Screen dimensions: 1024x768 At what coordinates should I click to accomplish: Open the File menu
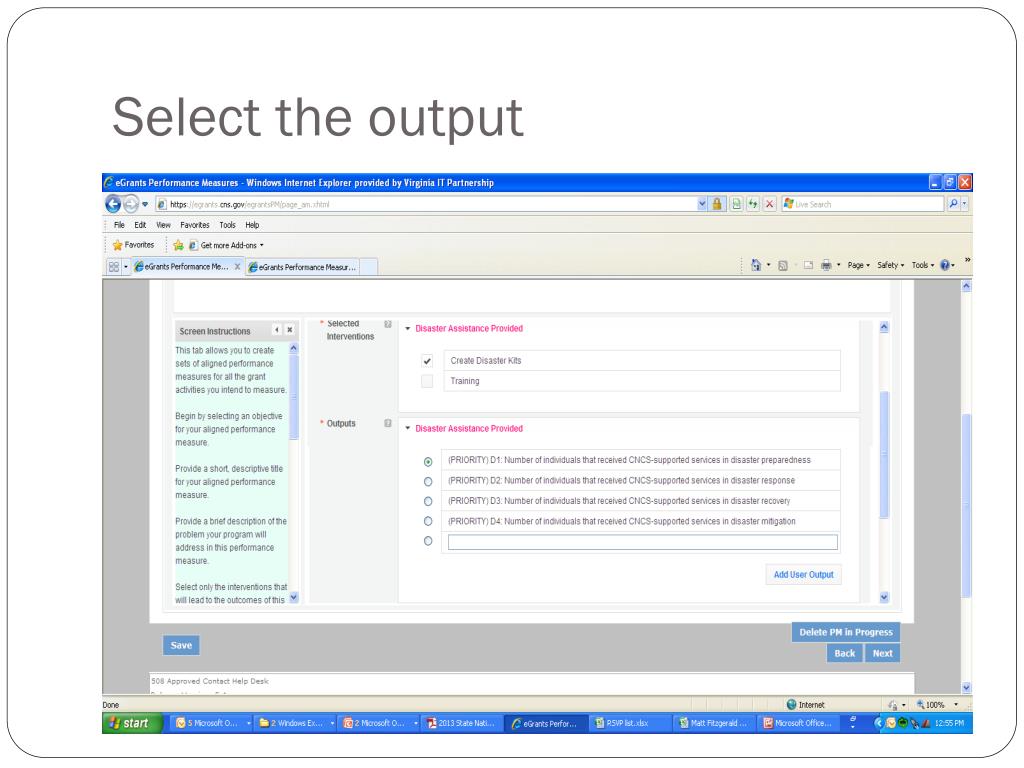tap(119, 225)
